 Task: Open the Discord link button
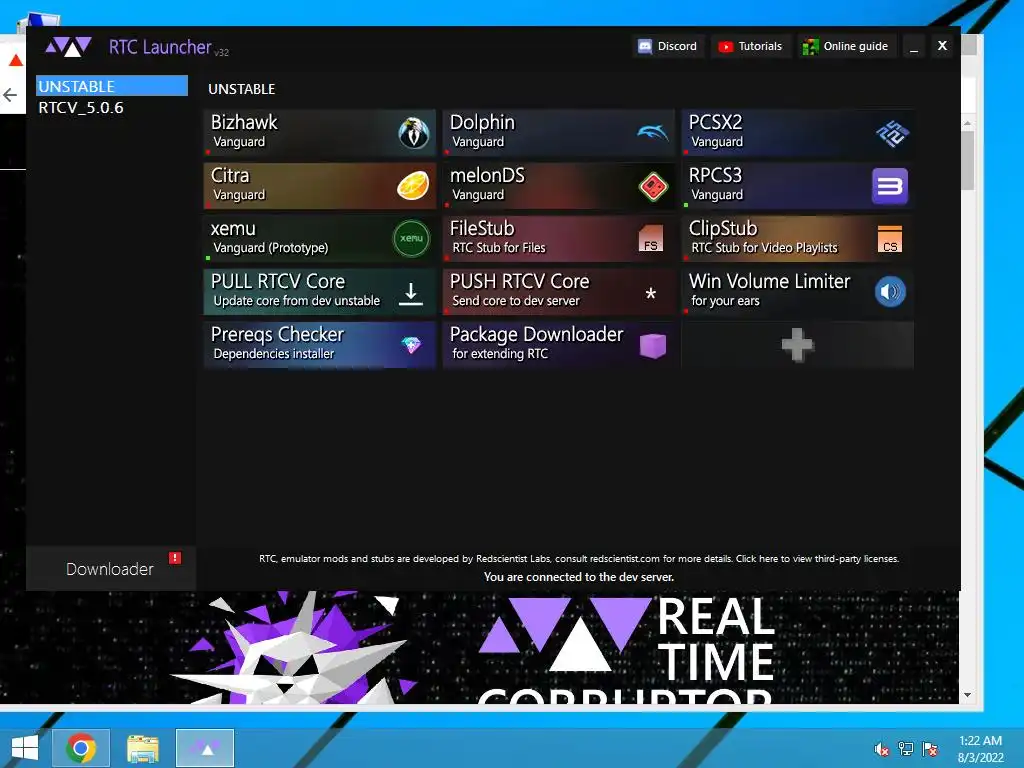click(667, 46)
